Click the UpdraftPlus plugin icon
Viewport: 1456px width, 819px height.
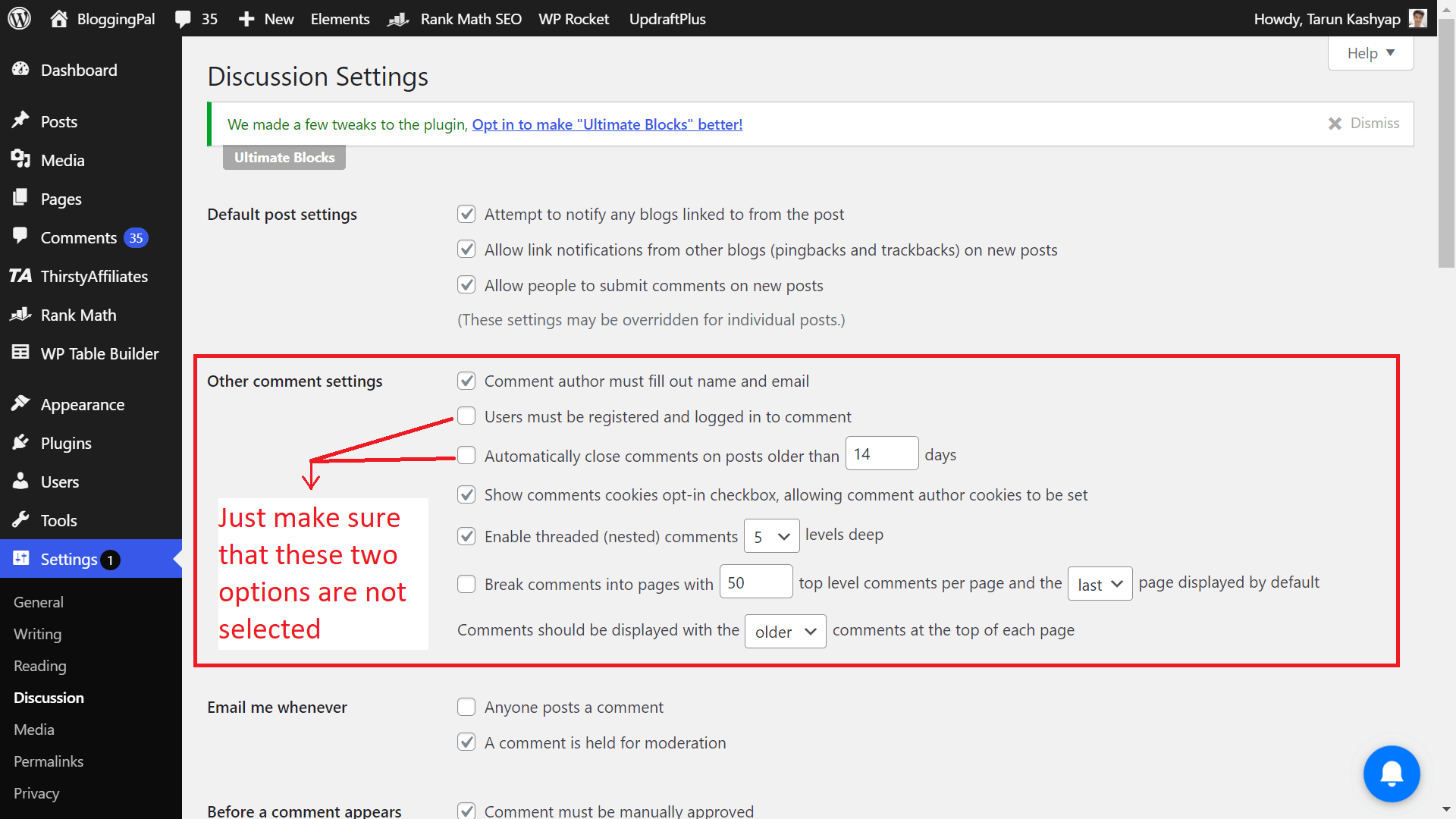[666, 18]
